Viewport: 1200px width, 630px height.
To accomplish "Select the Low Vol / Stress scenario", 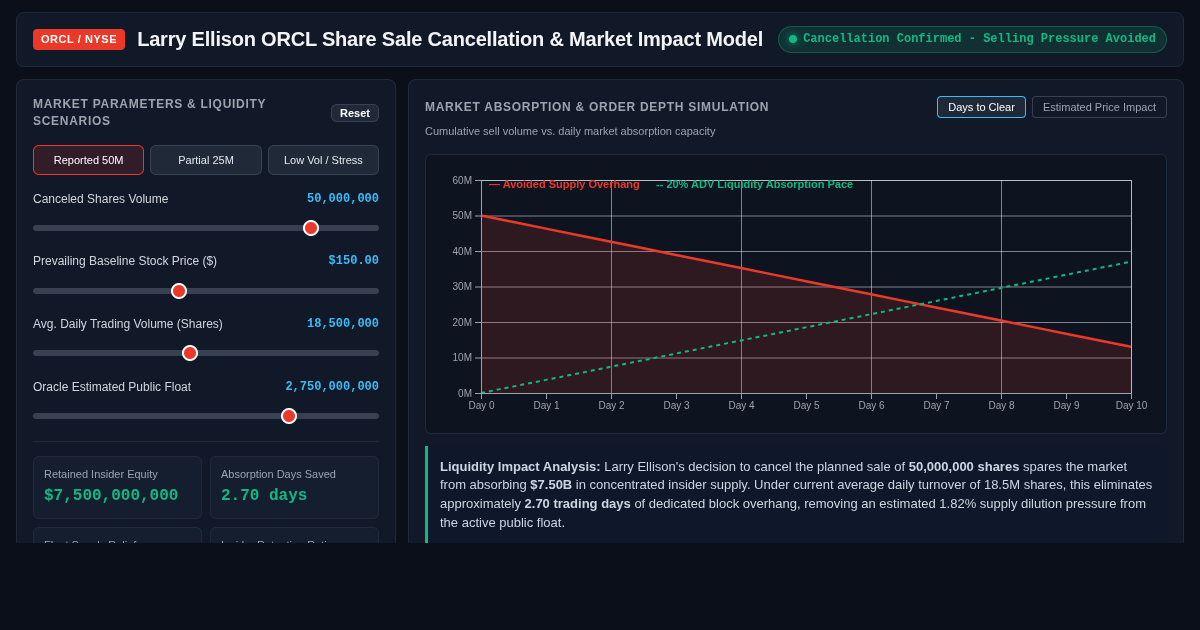I will pos(323,160).
